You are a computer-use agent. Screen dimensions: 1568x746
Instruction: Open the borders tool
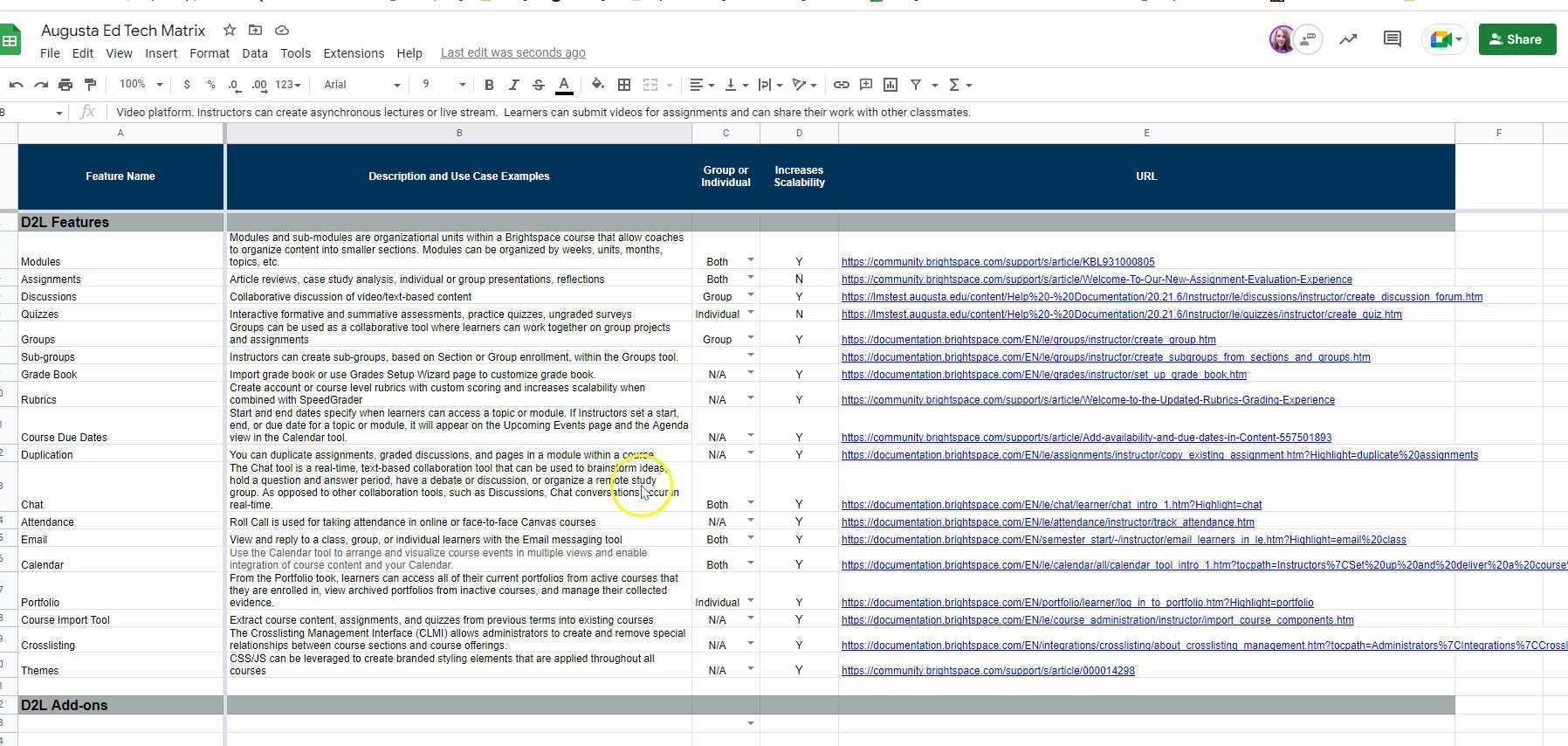tap(624, 85)
